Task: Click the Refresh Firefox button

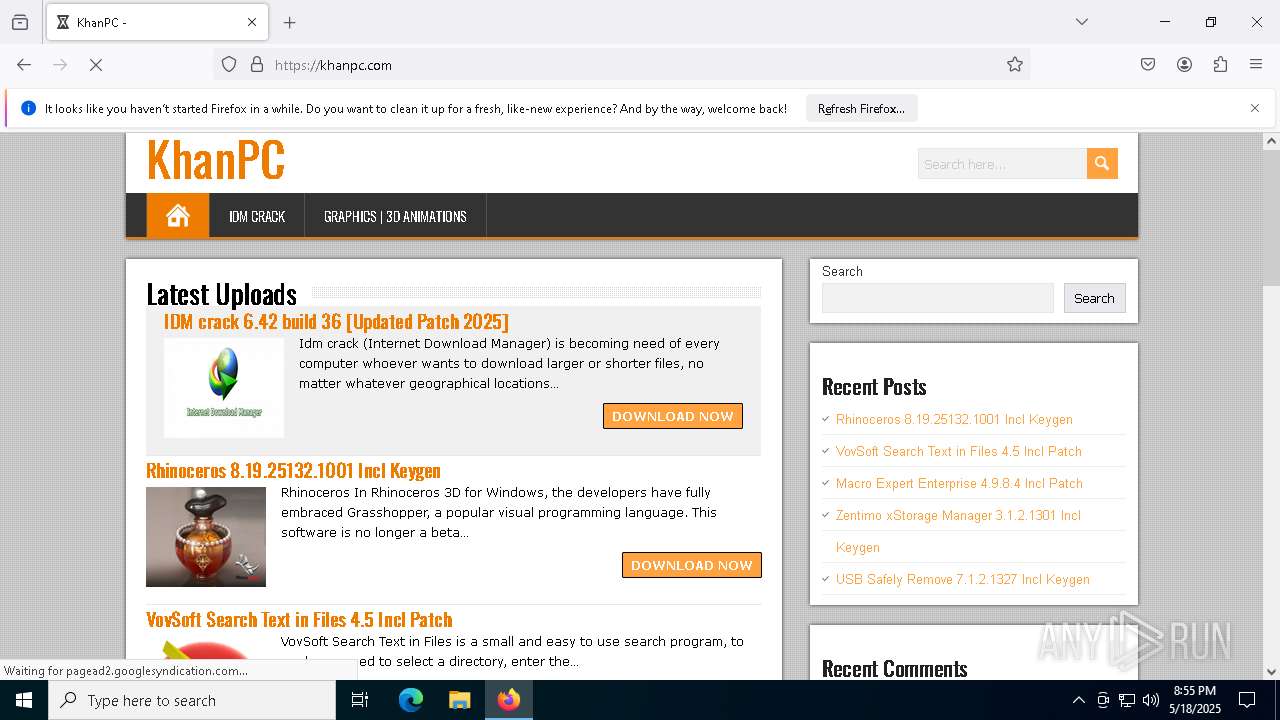Action: (x=861, y=109)
